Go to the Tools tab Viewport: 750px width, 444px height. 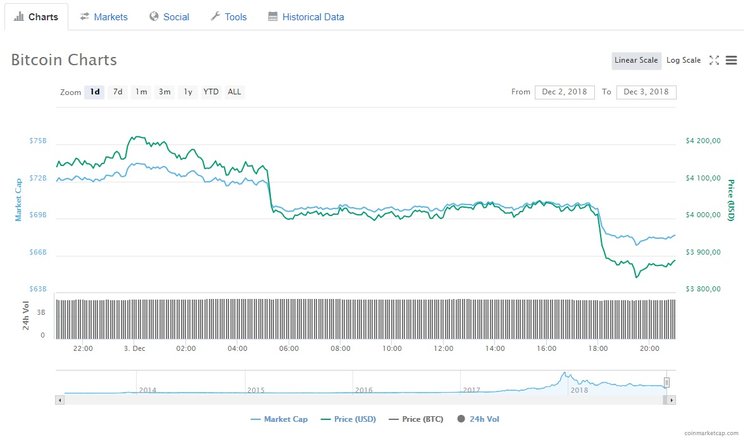click(x=229, y=17)
